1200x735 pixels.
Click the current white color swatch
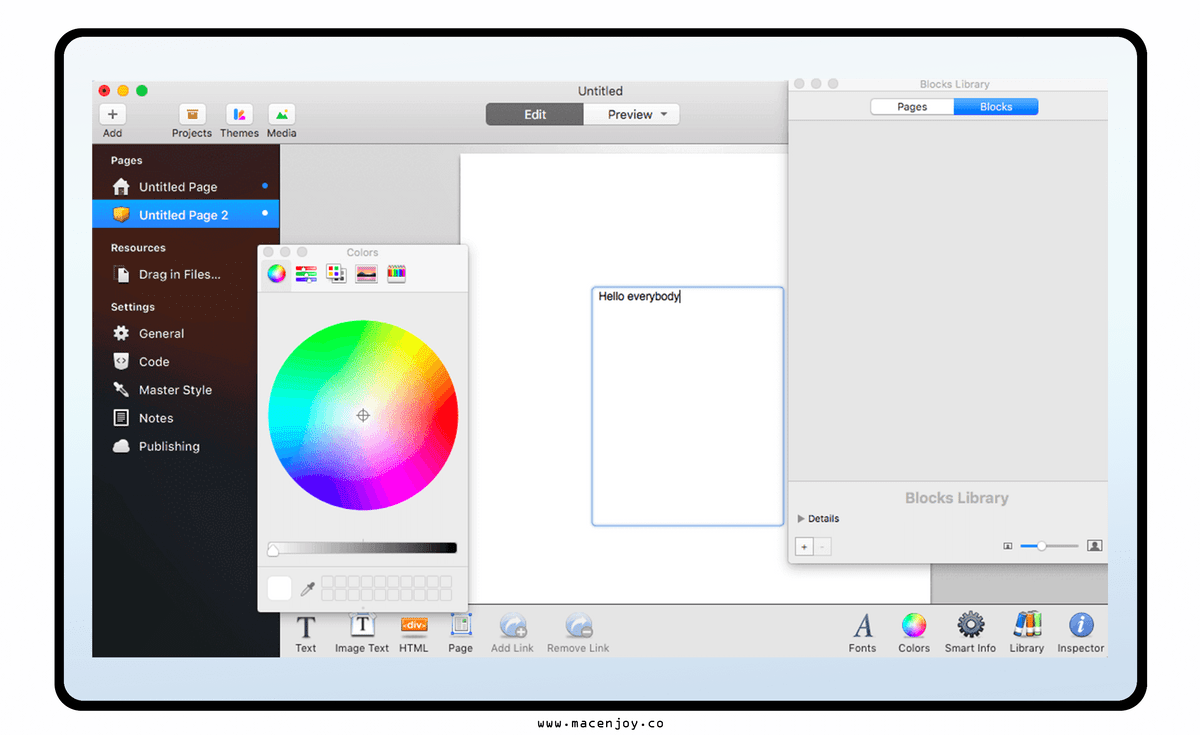[280, 588]
